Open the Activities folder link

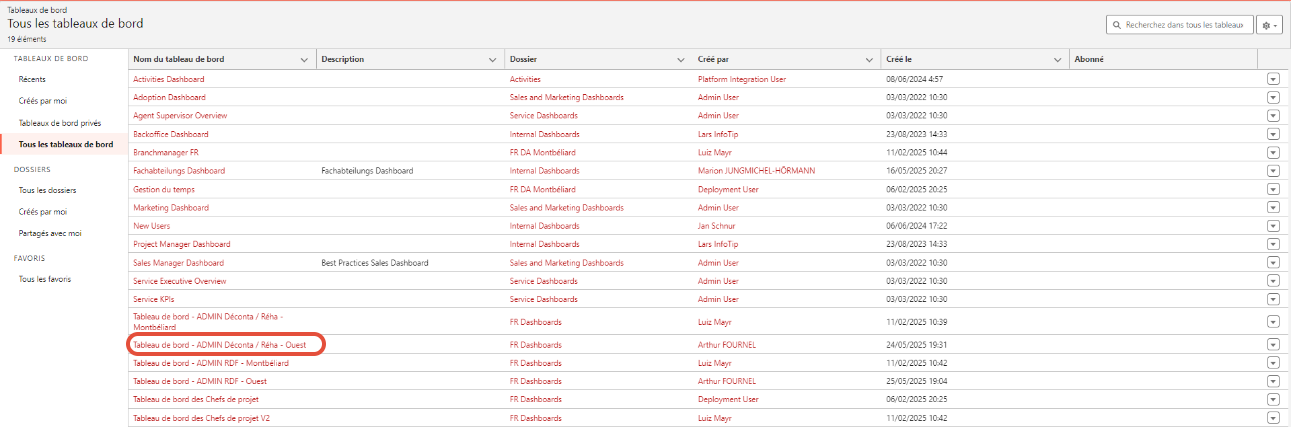click(525, 79)
